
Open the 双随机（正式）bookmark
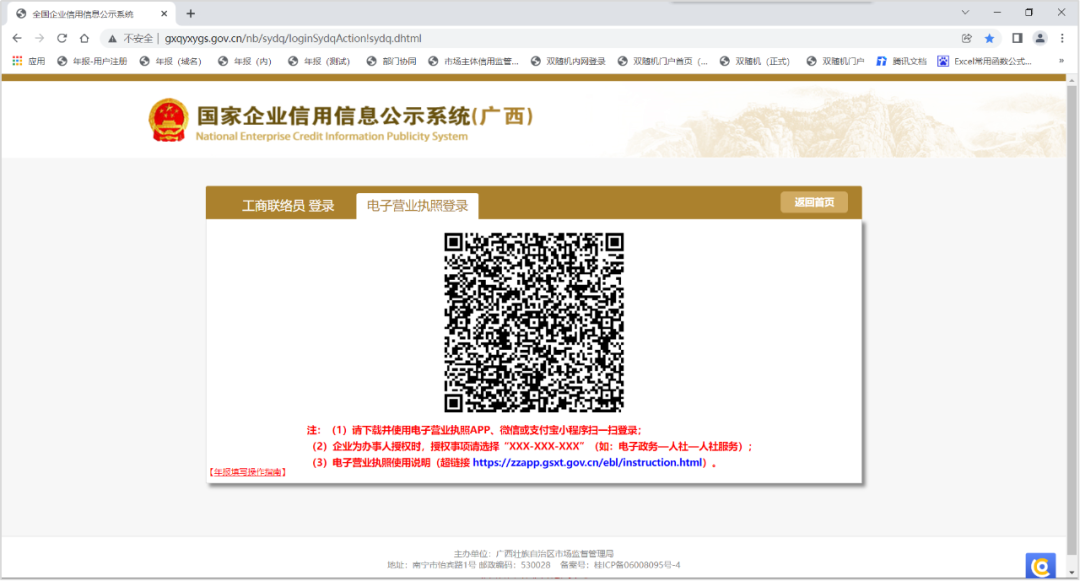pyautogui.click(x=755, y=61)
